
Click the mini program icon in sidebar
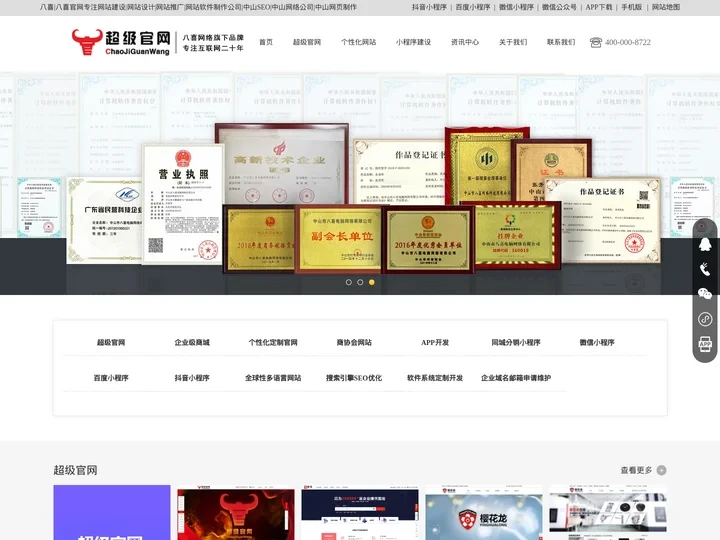(x=705, y=319)
